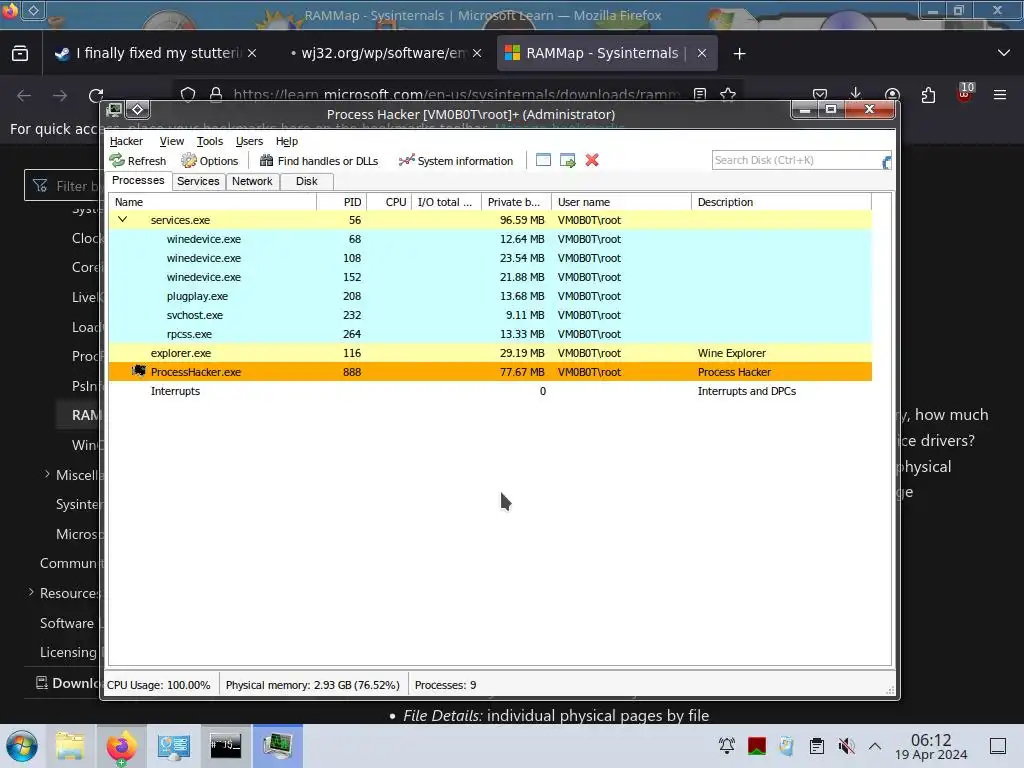Viewport: 1024px width, 768px height.
Task: Select rpcss.exe process row
Action: pos(490,334)
